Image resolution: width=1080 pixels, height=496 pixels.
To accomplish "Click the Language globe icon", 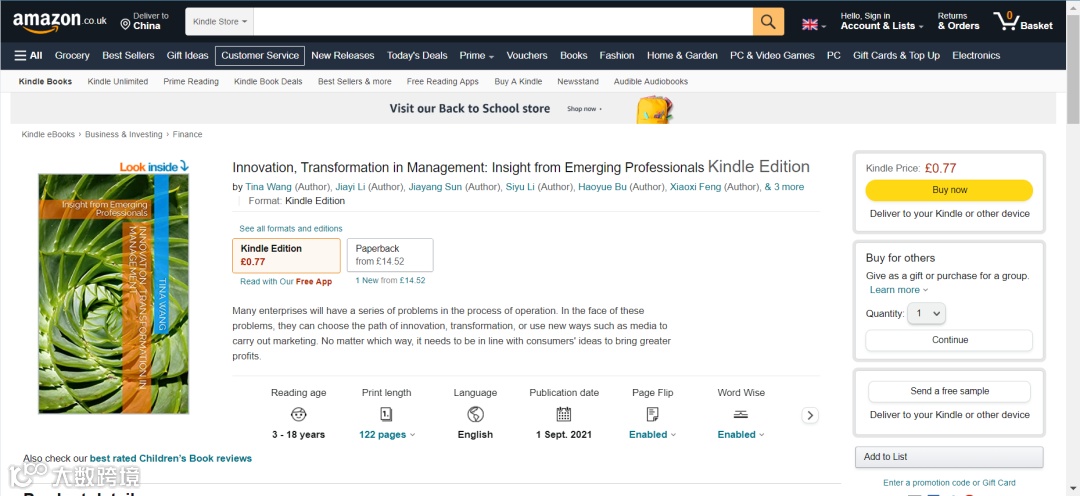I will [x=475, y=414].
